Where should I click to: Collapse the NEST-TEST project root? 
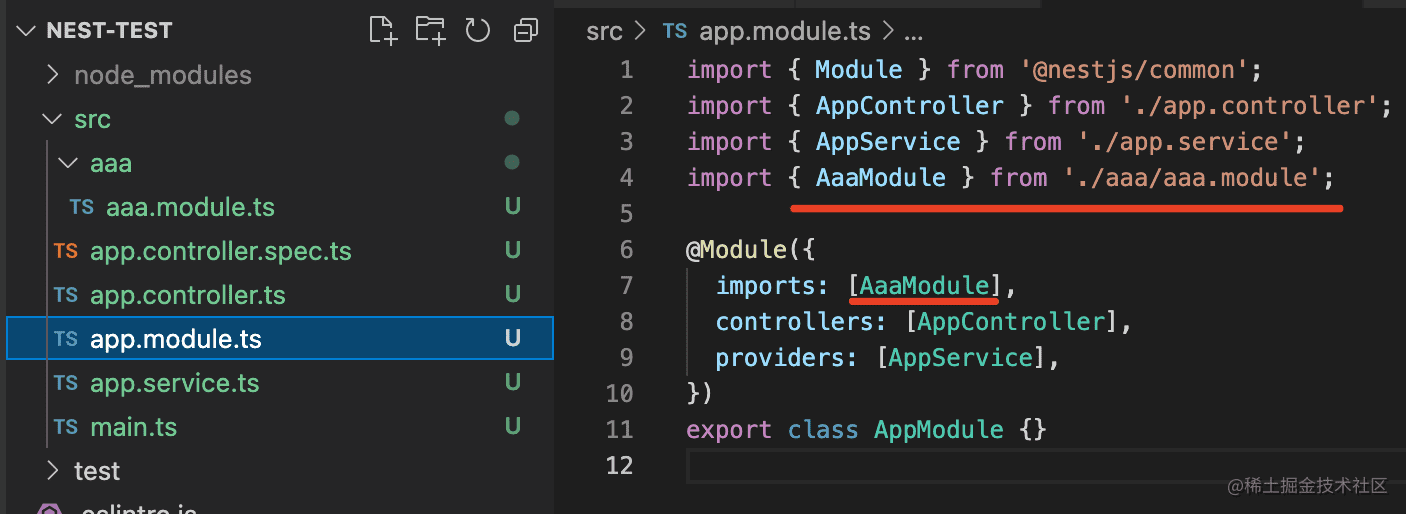coord(27,31)
